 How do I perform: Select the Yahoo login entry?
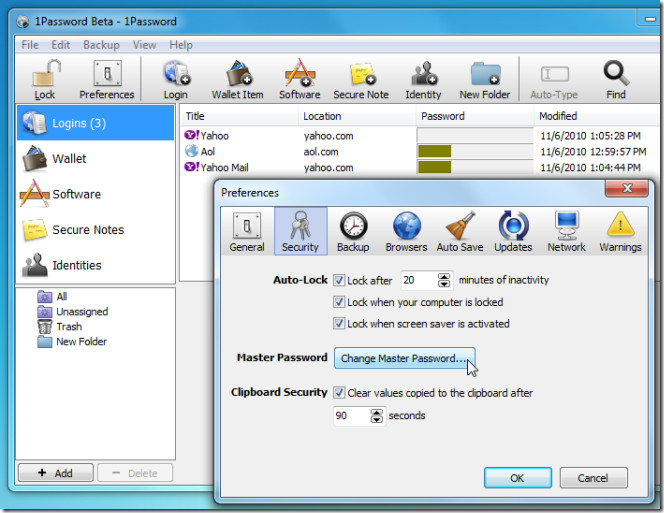207,136
